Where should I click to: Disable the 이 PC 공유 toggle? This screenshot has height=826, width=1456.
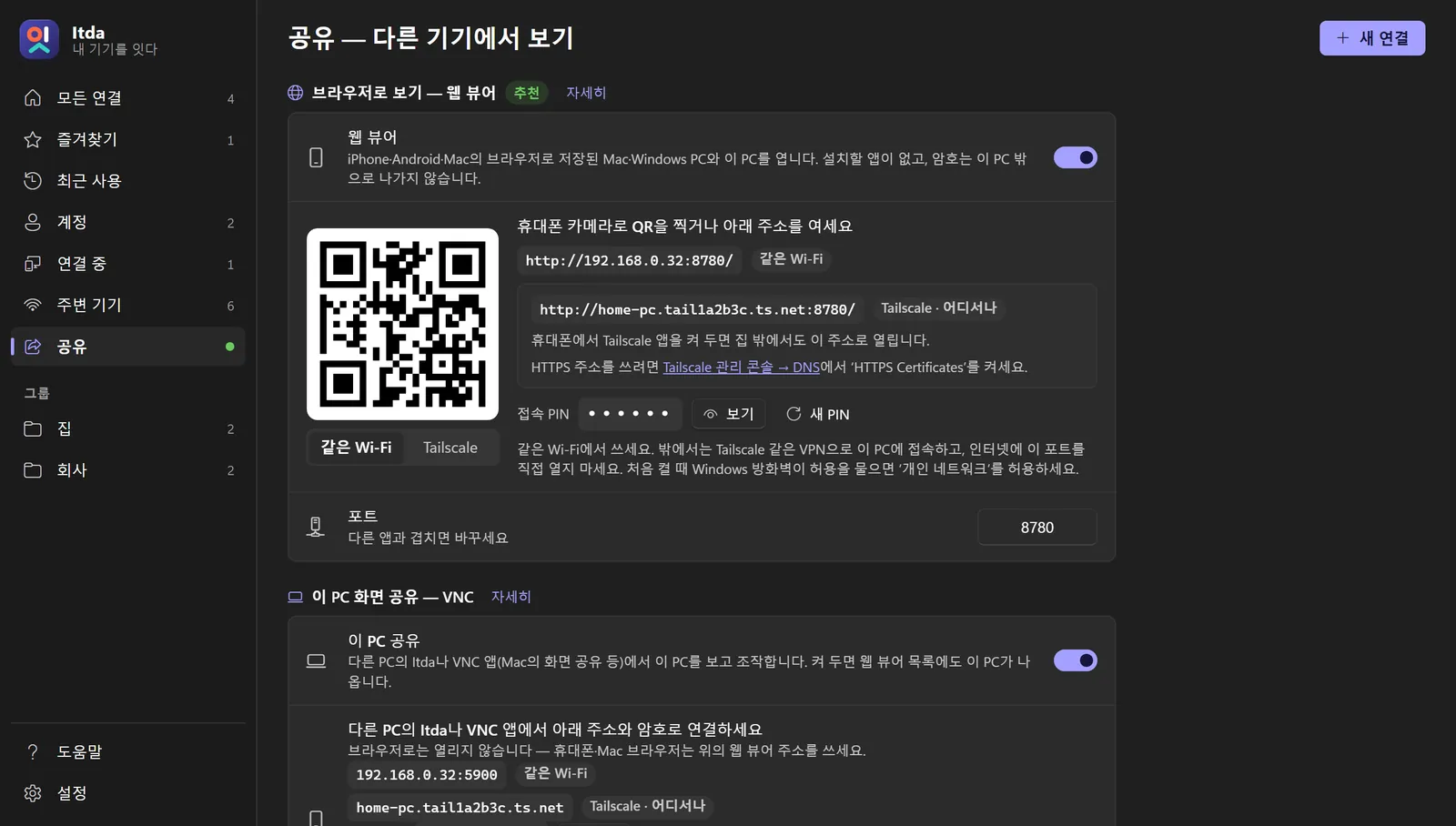tap(1076, 660)
